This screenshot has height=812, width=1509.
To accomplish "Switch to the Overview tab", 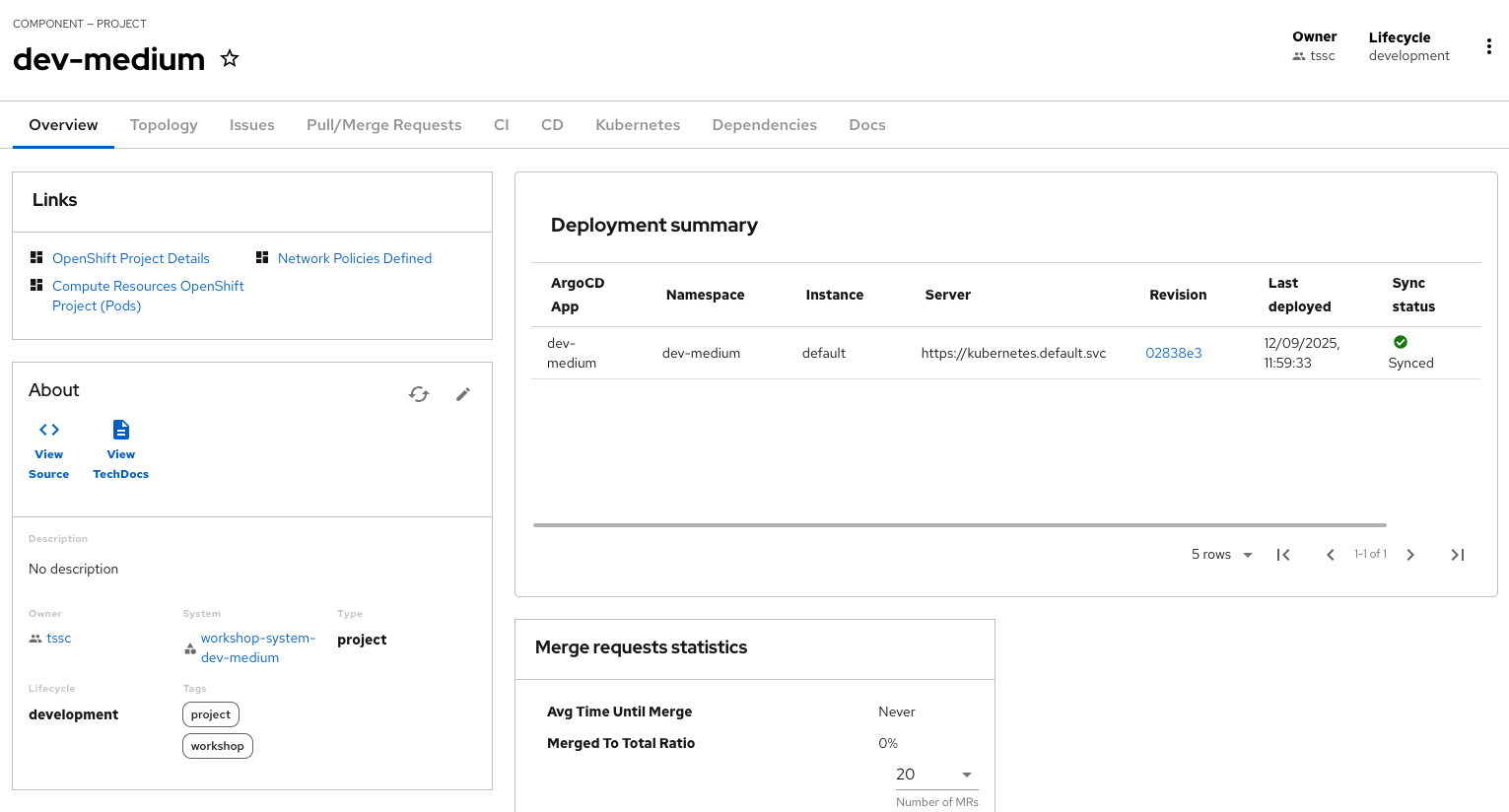I will pos(63,125).
